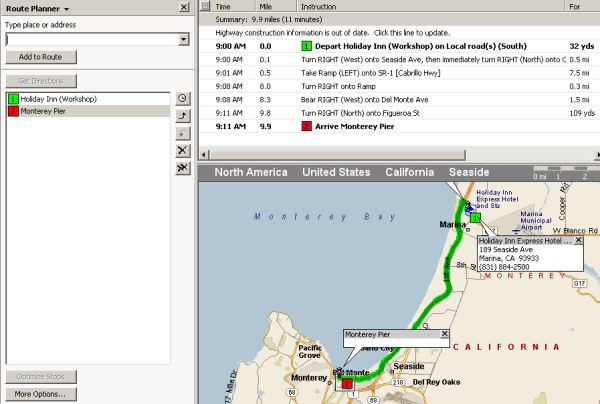Click the Optimize Stops button
The width and height of the screenshot is (600, 404).
(41, 376)
